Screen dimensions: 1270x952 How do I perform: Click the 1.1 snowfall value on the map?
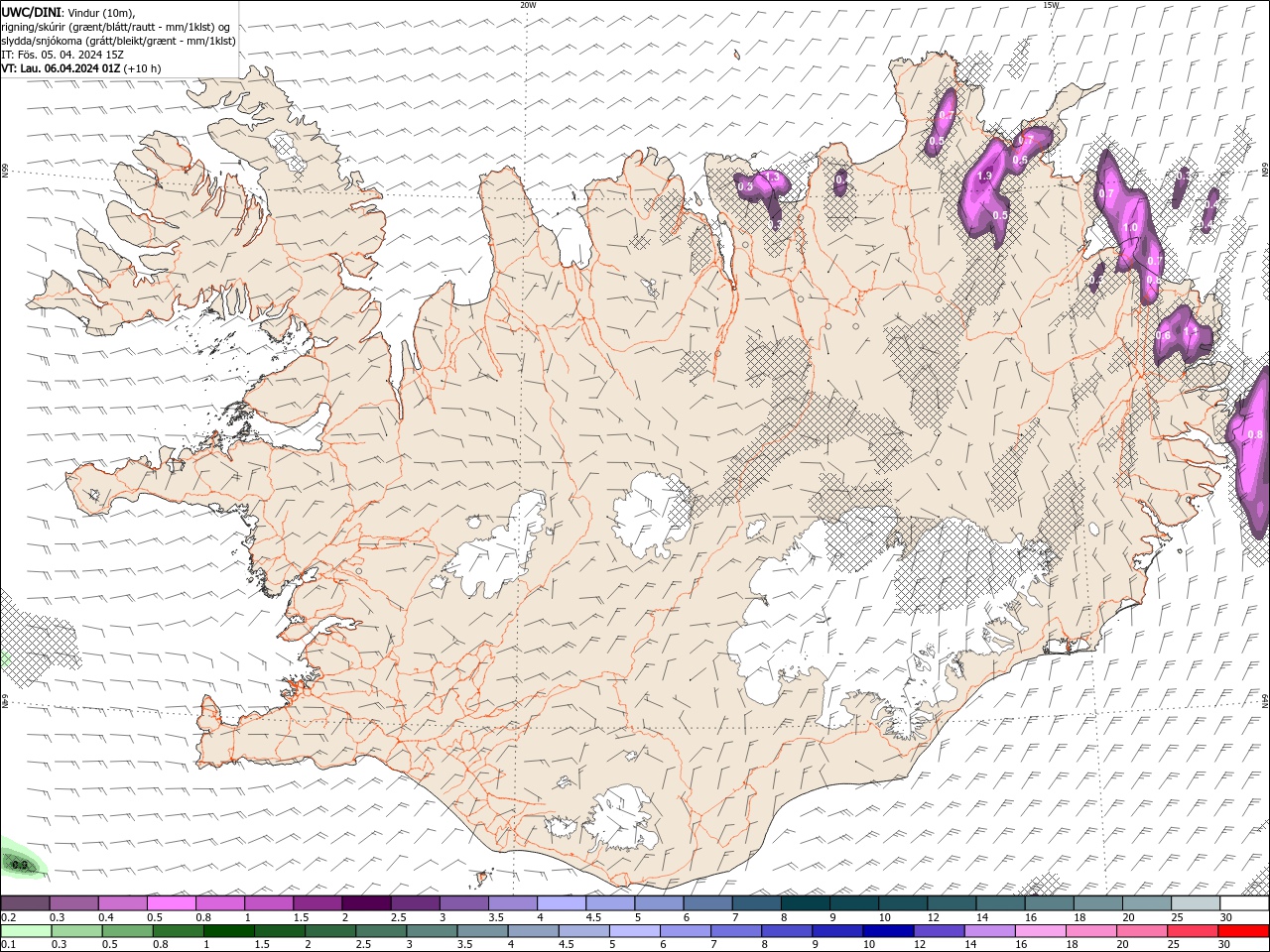click(x=1191, y=331)
